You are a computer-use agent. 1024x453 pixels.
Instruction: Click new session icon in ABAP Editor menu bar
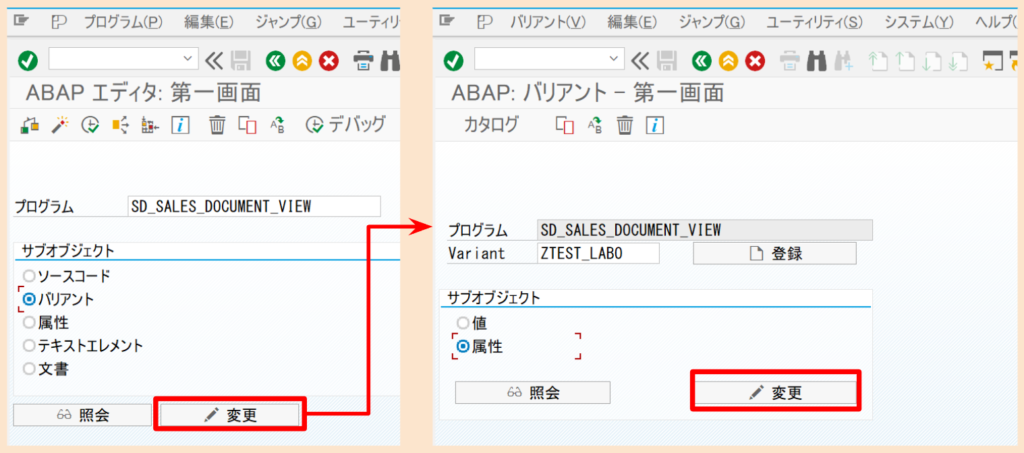pyautogui.click(x=59, y=22)
